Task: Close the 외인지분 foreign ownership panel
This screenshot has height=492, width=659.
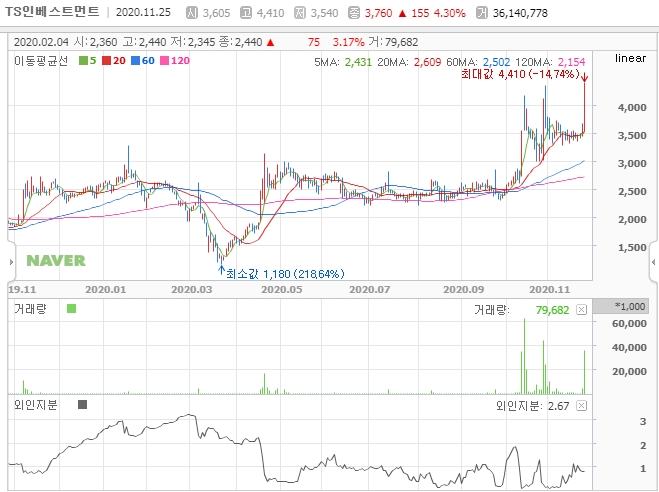Action: click(x=581, y=405)
